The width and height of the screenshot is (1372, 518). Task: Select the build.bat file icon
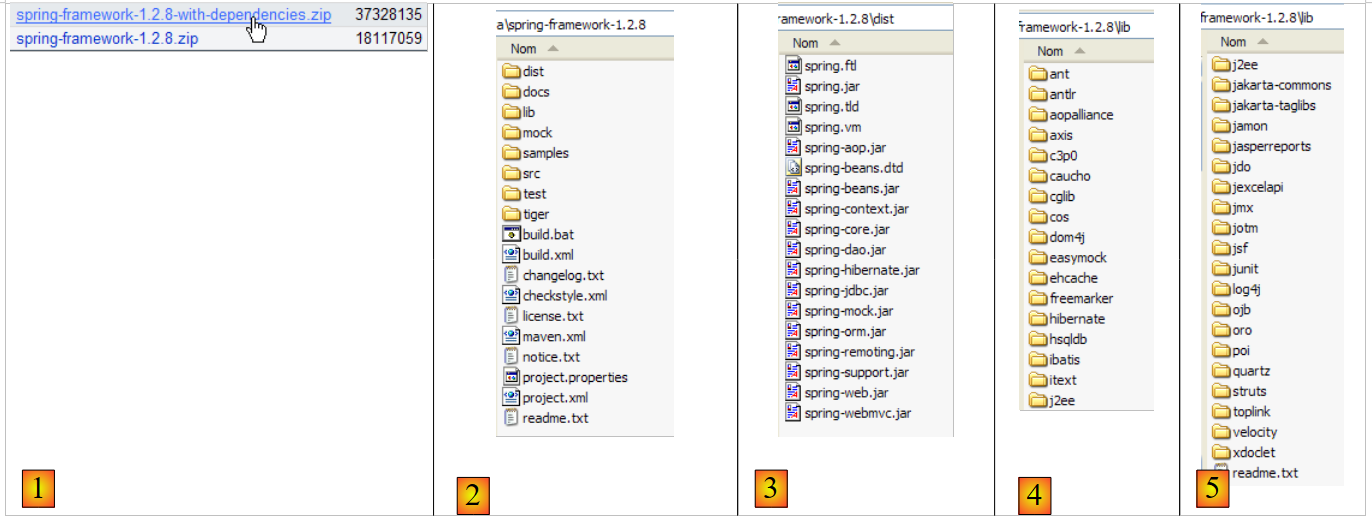(511, 235)
